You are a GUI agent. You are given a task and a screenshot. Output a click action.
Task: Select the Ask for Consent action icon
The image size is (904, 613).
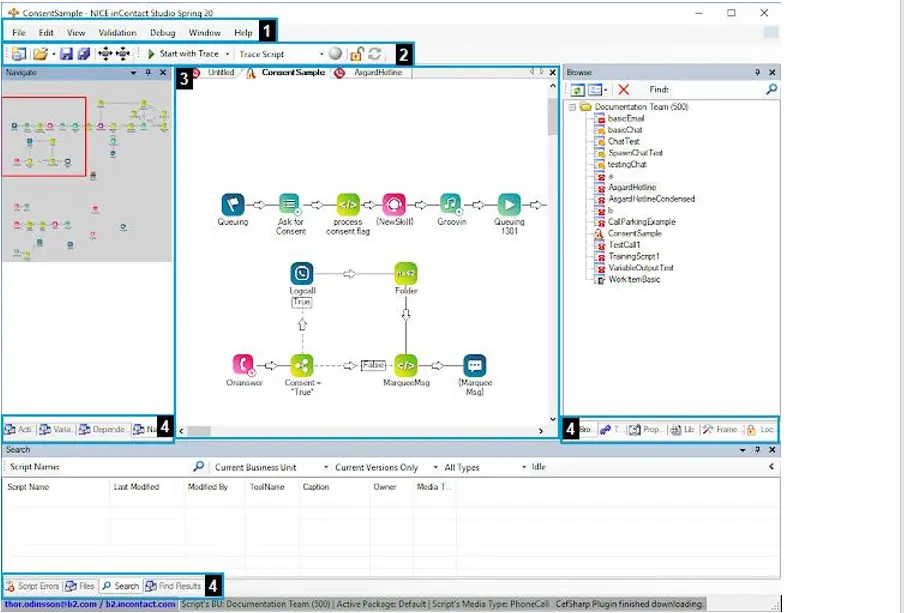click(290, 205)
